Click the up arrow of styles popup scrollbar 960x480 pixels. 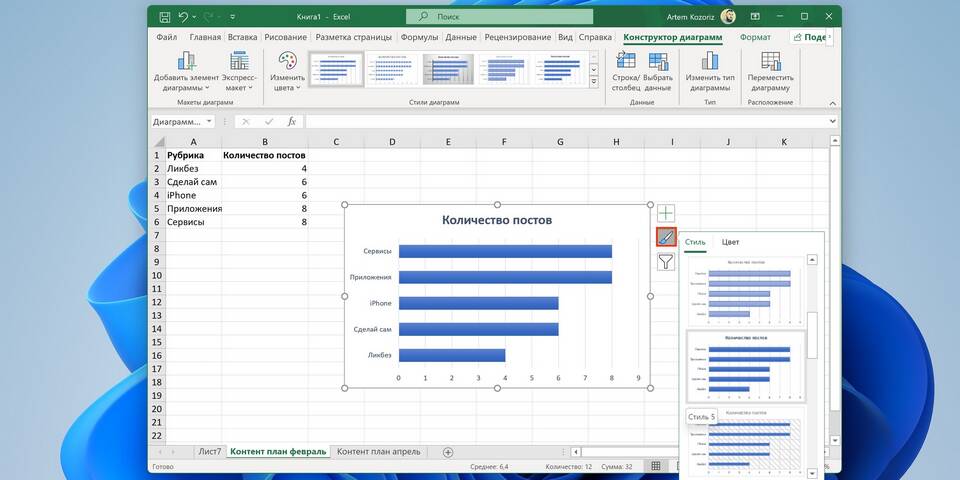(812, 260)
